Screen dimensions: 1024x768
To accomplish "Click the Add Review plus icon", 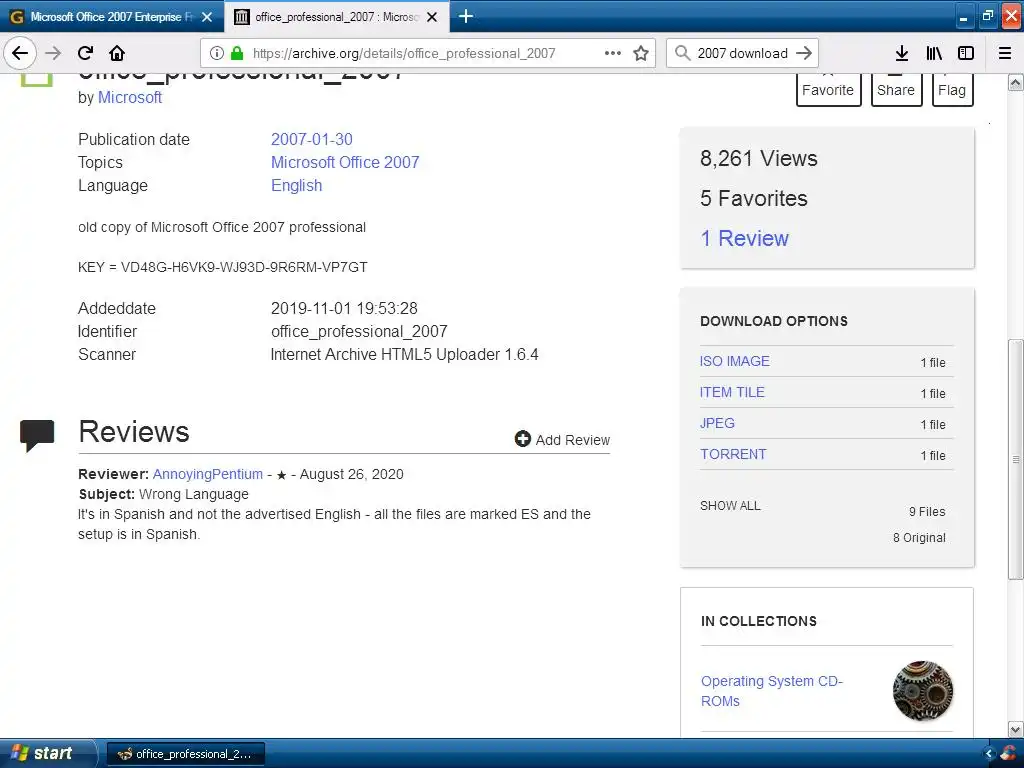I will pos(522,439).
